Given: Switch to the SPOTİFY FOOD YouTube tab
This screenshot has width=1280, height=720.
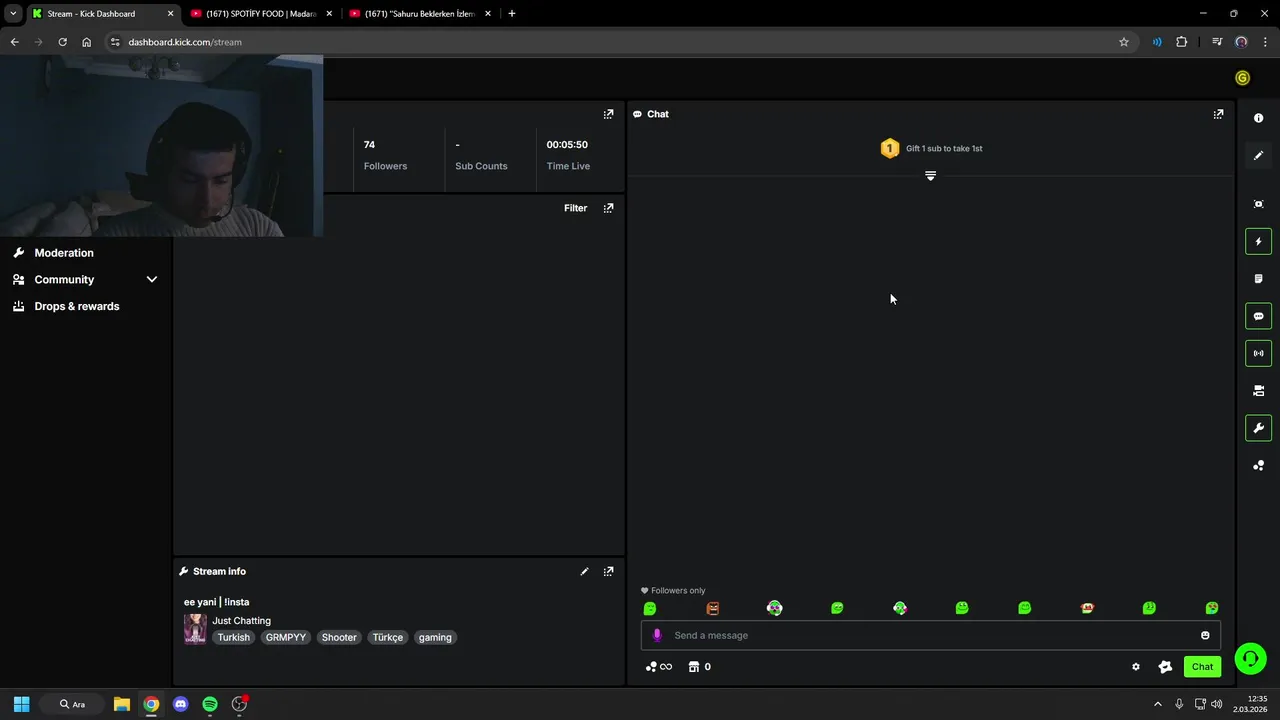Looking at the screenshot, I should (261, 14).
